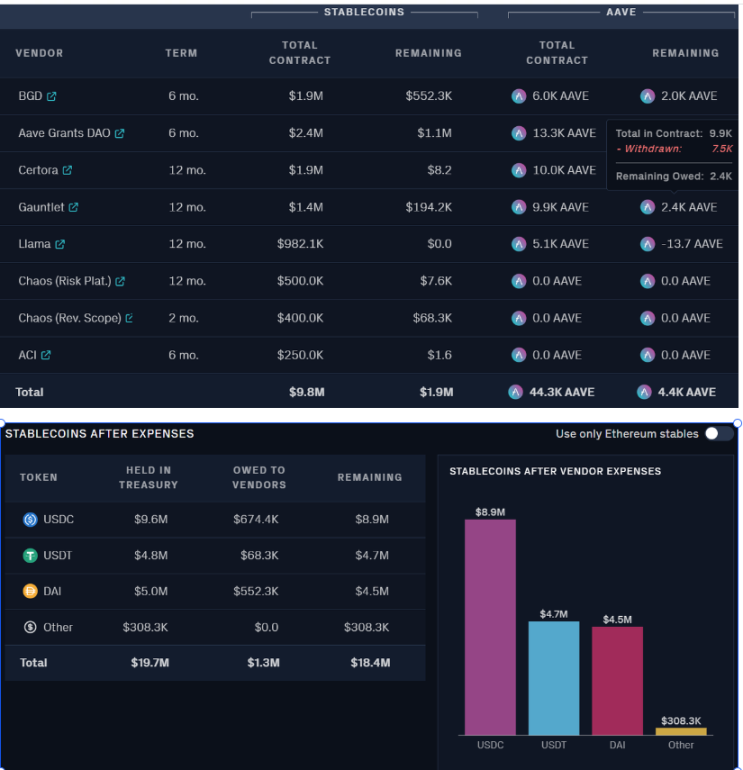
Task: Click the external link icon beside Aave Grants DAO
Action: pos(120,134)
